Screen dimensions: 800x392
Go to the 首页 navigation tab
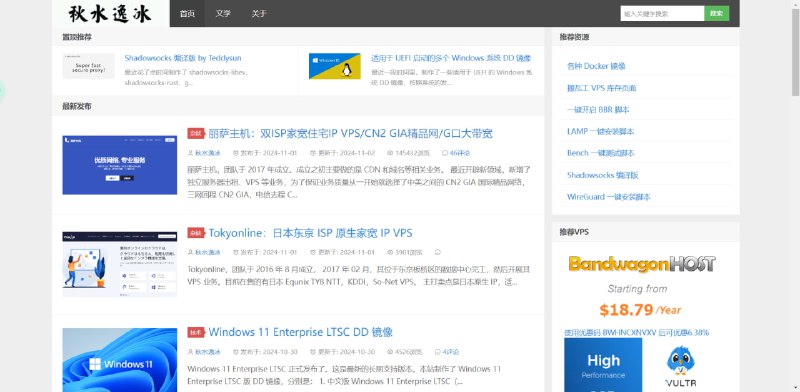[x=187, y=13]
